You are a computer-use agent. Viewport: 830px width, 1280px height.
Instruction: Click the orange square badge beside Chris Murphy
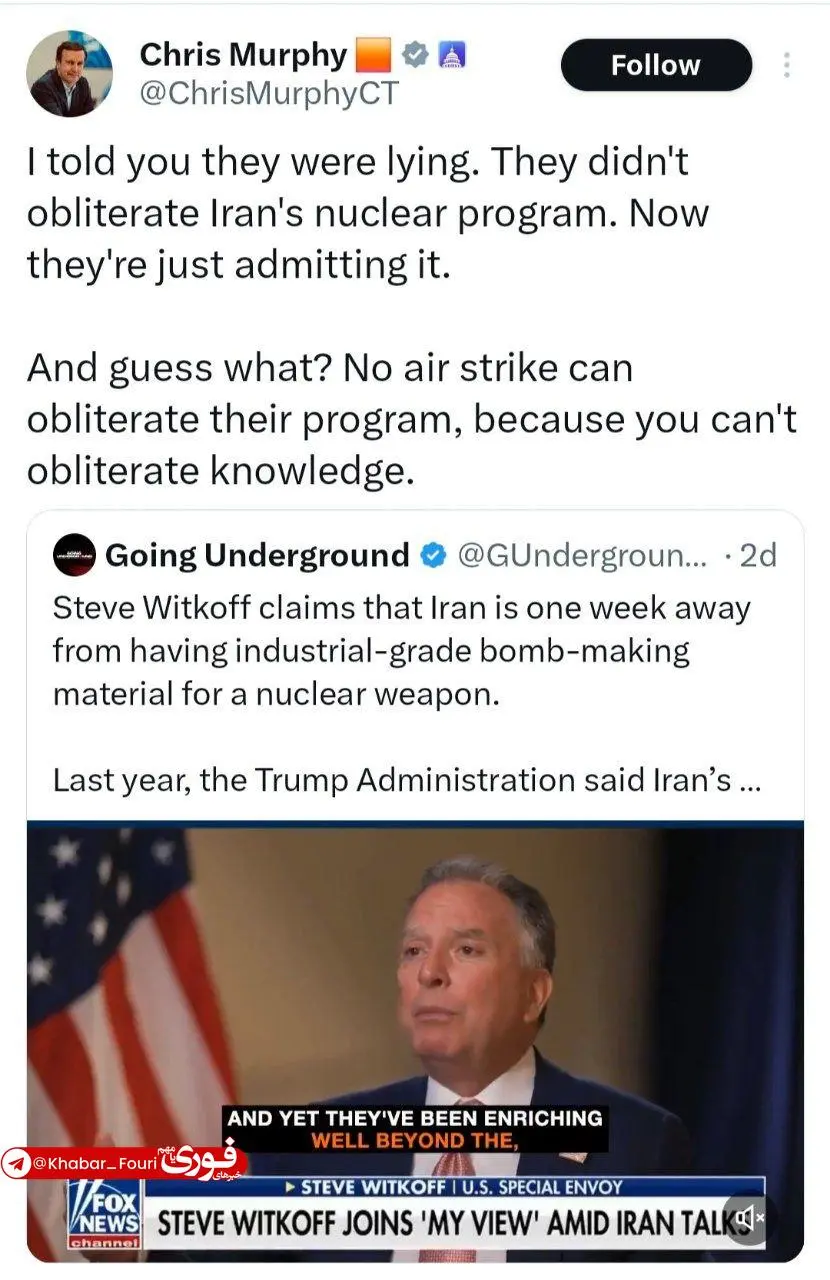click(x=372, y=56)
